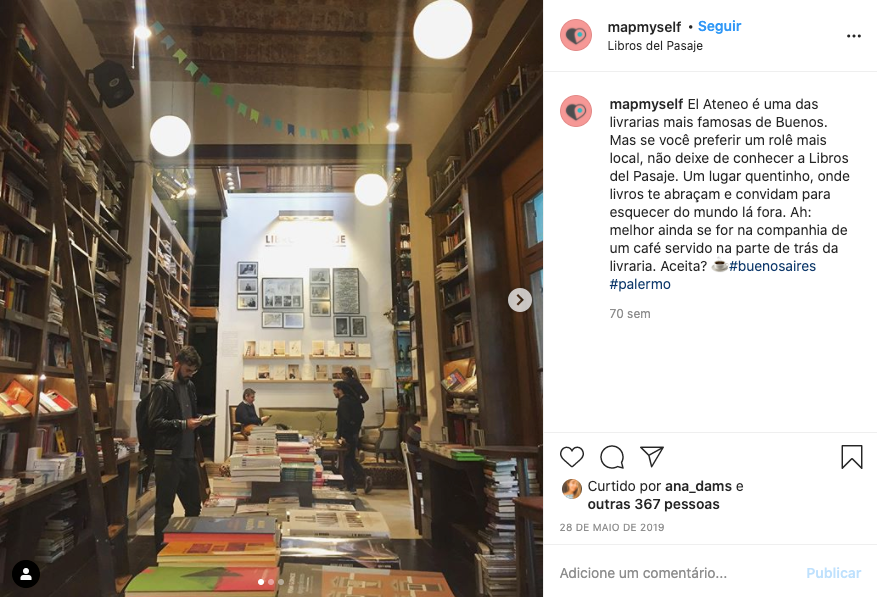Show tagged people icon on photo

[26, 574]
